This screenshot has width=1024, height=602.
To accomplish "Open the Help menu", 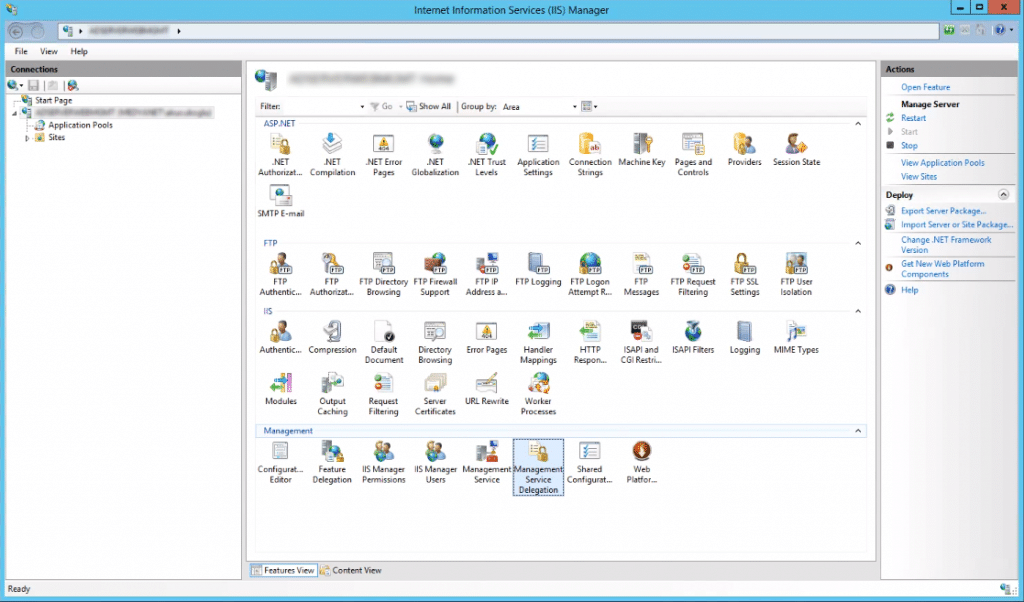I will click(x=78, y=51).
